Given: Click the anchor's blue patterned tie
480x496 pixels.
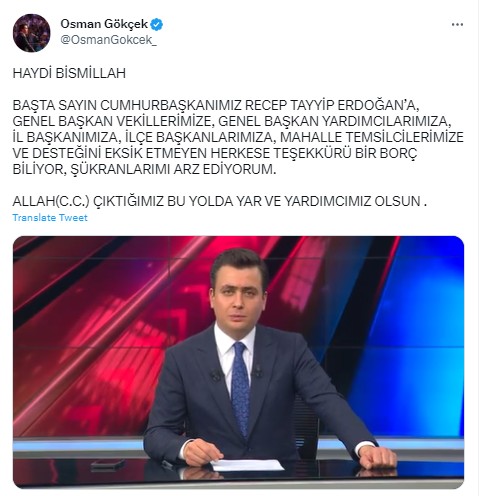Looking at the screenshot, I should tap(241, 388).
